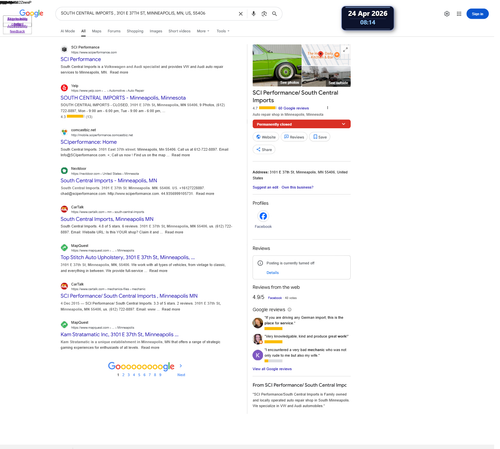Open the More search filters dropdown
This screenshot has width=500, height=449.
point(203,31)
